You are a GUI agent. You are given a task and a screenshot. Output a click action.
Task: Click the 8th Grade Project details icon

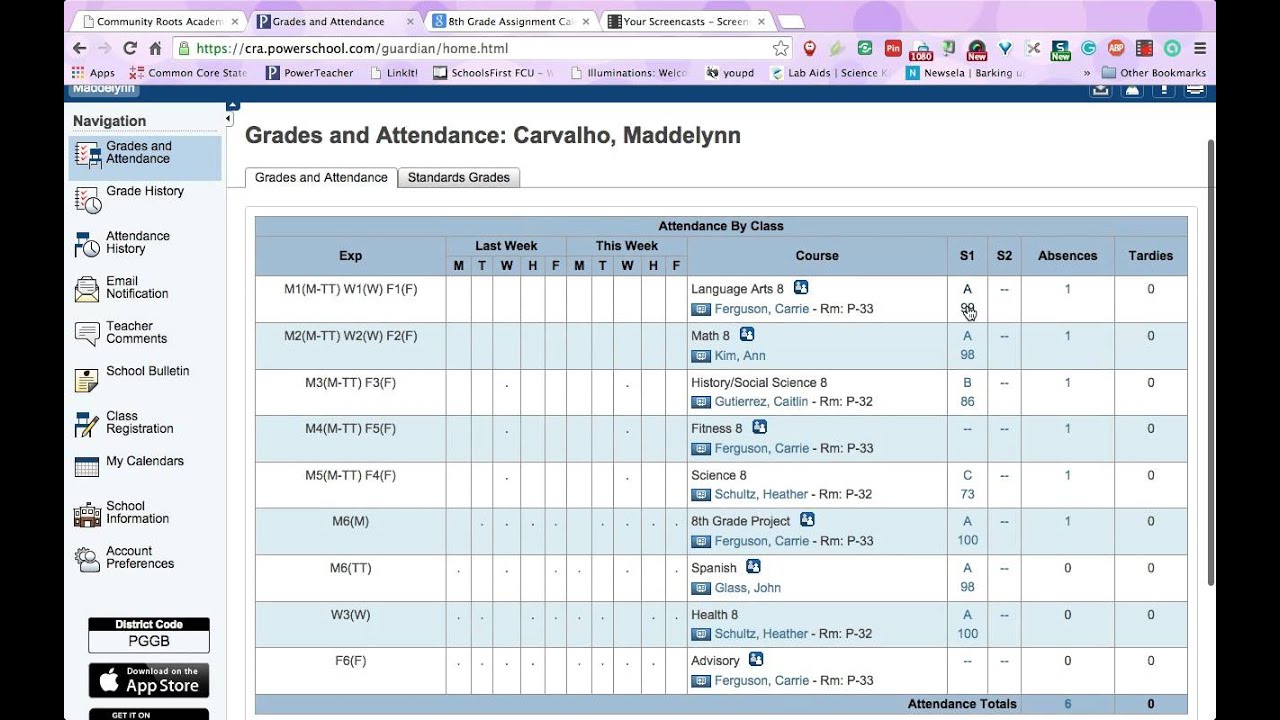(807, 520)
